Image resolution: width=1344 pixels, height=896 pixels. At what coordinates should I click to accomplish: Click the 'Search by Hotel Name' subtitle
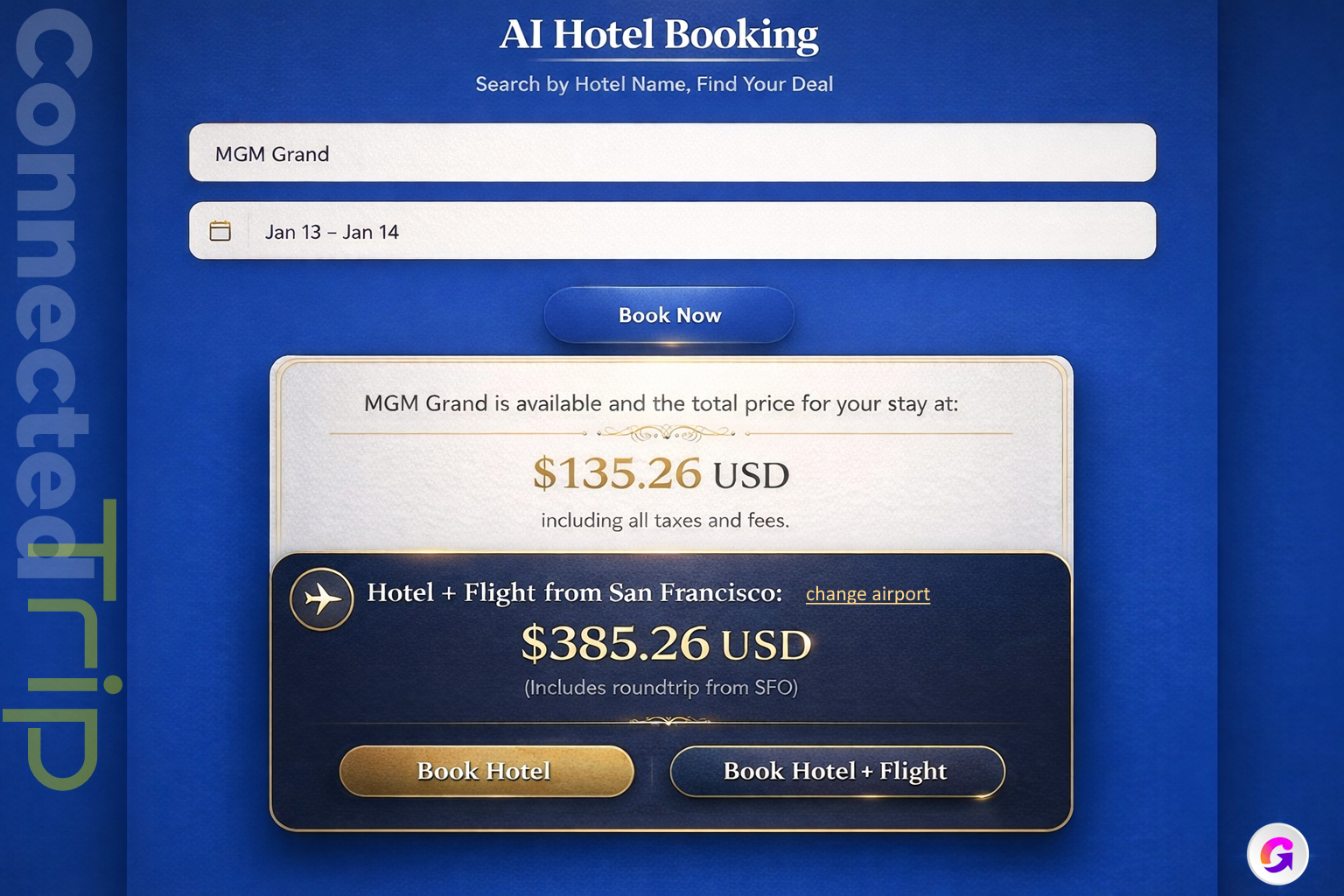click(654, 84)
